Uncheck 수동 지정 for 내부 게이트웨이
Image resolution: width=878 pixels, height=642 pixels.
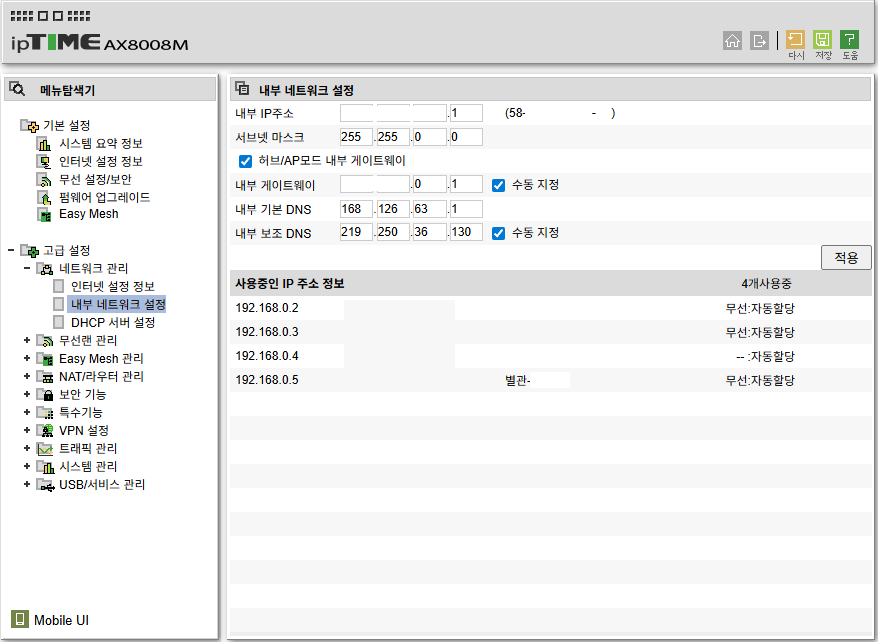(498, 185)
